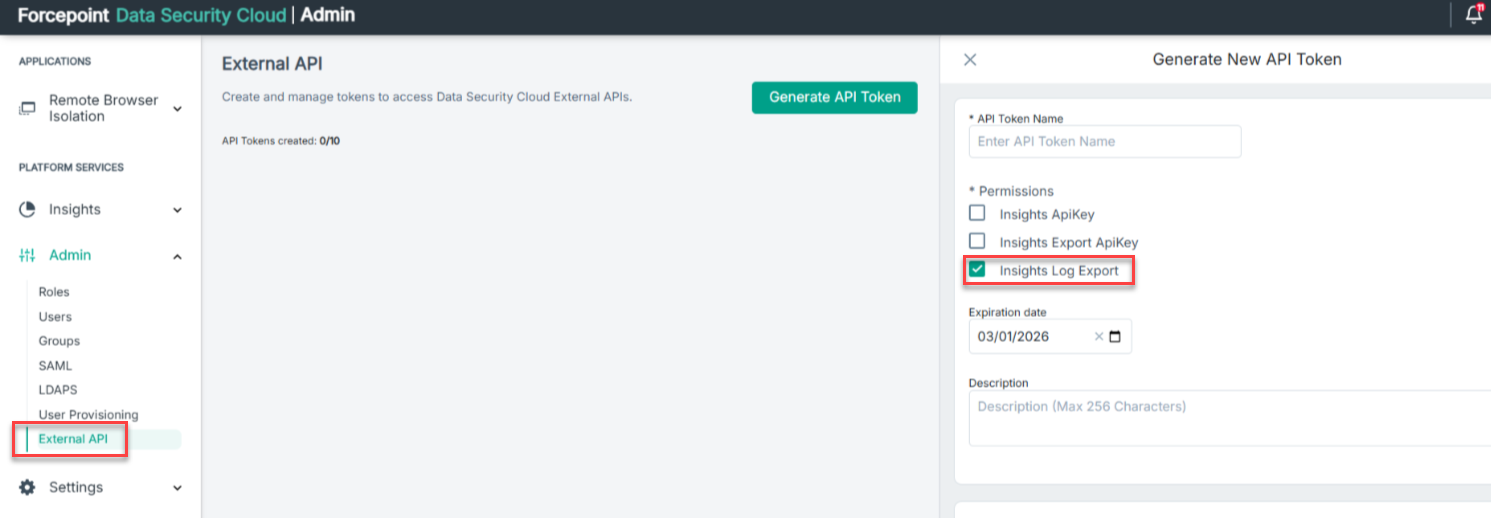Open the Roles page
The image size is (1491, 518).
[x=54, y=292]
